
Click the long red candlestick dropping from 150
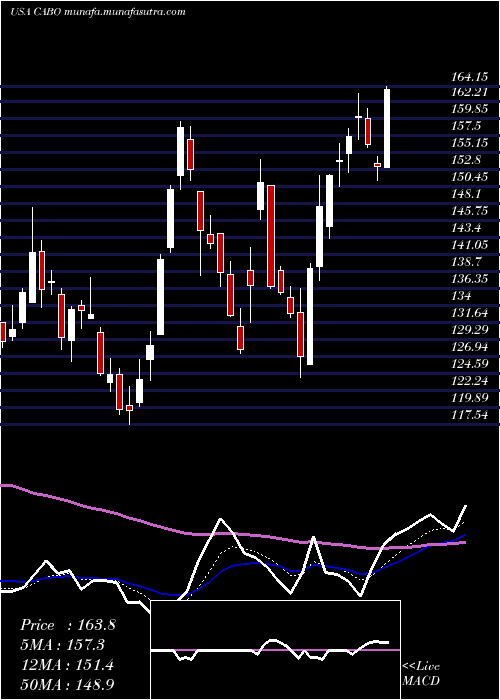click(x=271, y=236)
